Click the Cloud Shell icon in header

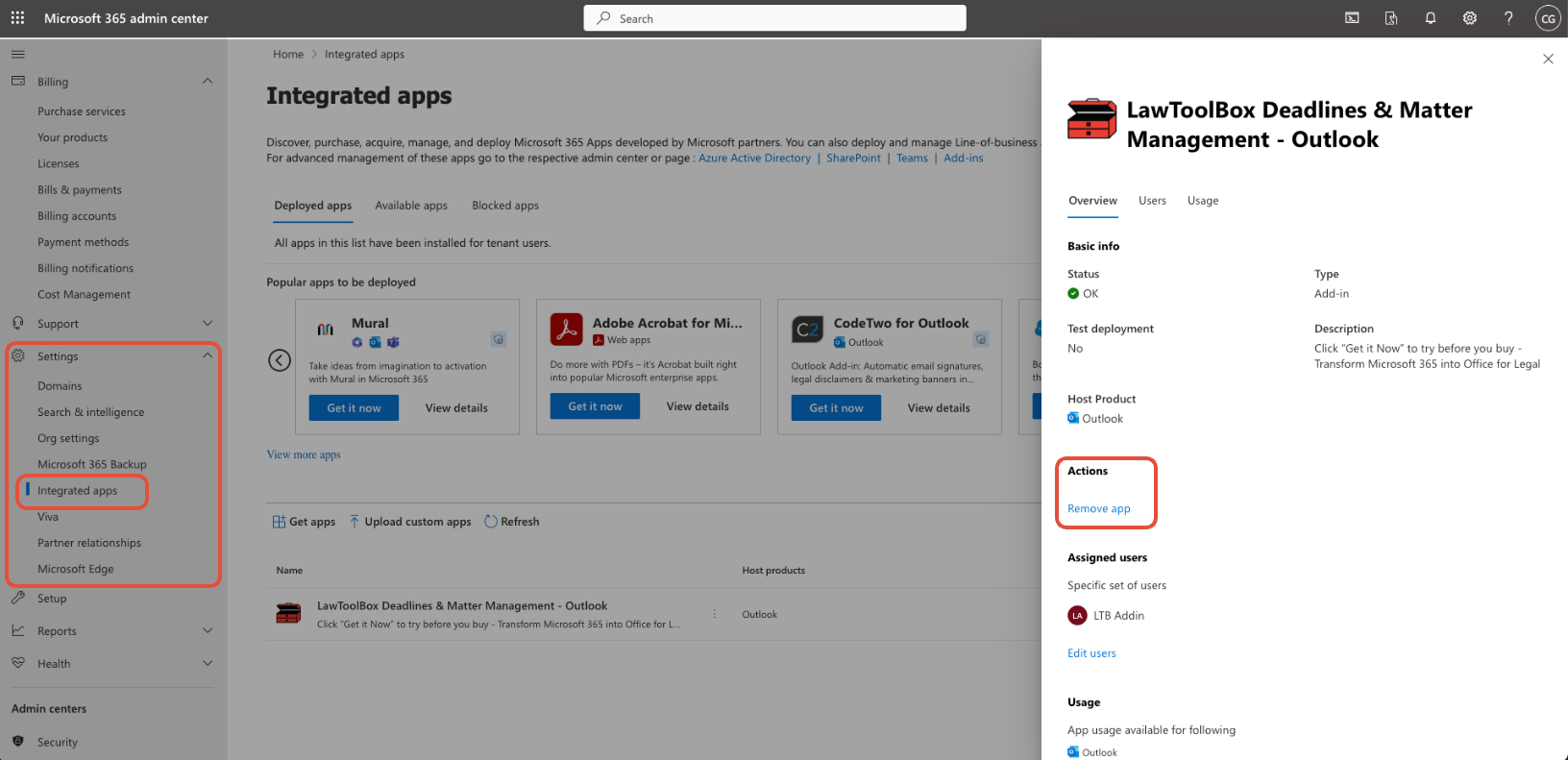1352,18
